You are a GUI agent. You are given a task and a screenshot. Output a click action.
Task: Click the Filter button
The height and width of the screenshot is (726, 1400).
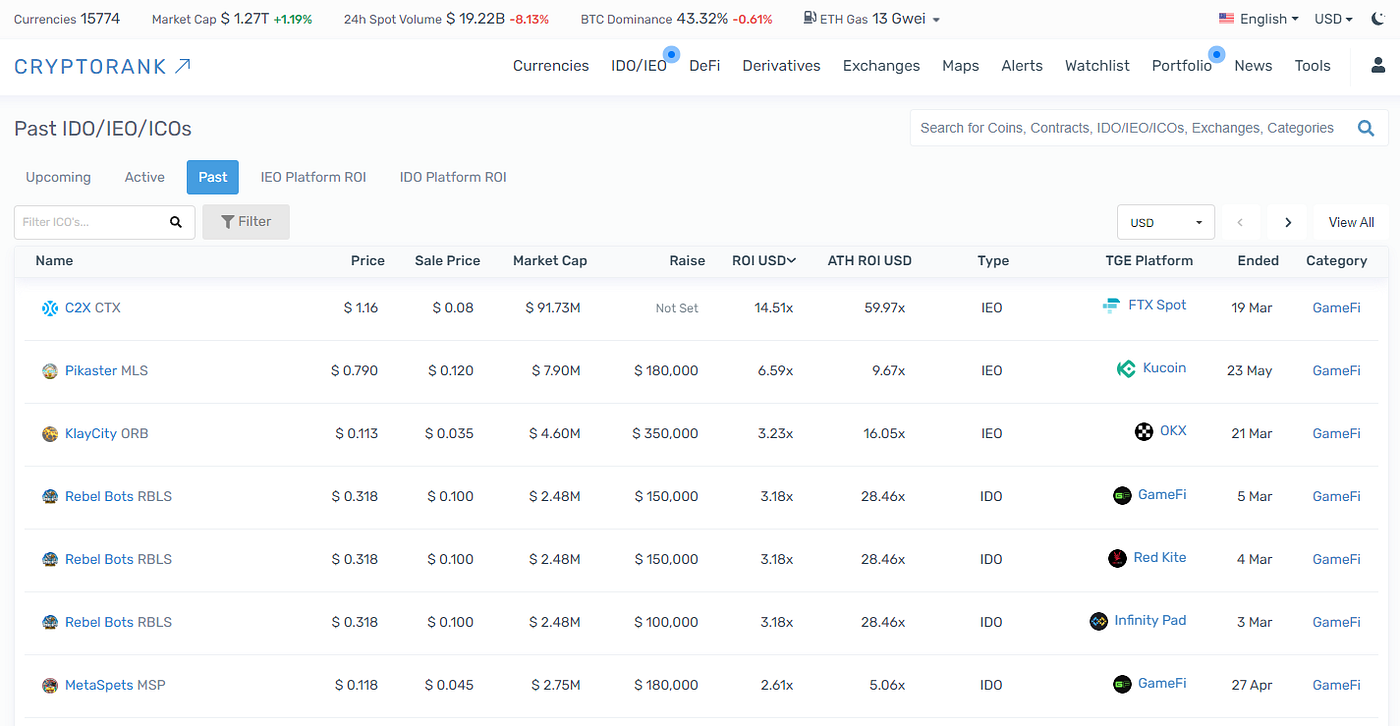[246, 222]
